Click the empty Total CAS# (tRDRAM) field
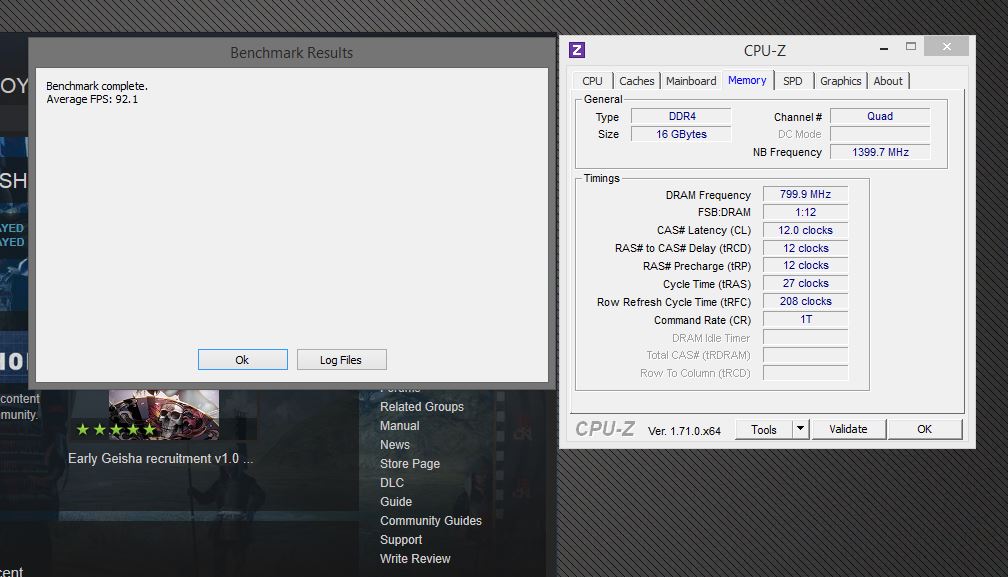Screen dimensions: 1008x577 click(806, 355)
